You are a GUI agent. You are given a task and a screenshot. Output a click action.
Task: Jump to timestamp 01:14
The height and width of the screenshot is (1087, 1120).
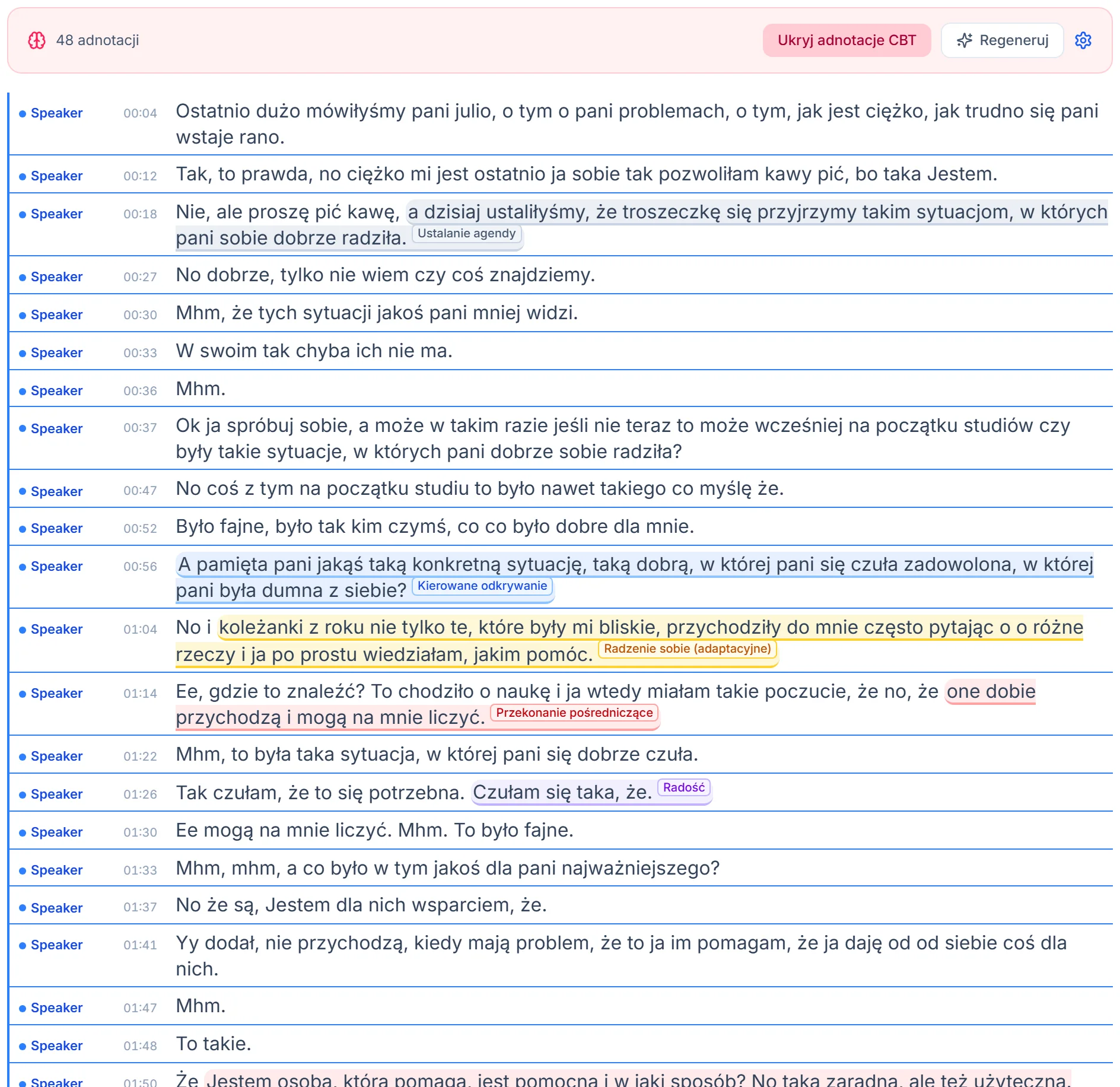click(140, 693)
